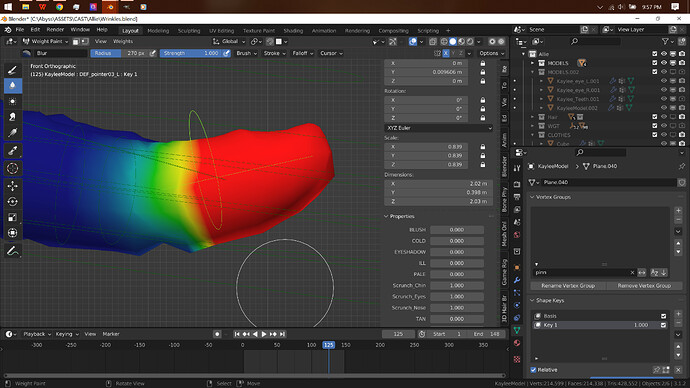The height and width of the screenshot is (388, 690).
Task: Open the Material properties tab
Action: click(x=517, y=343)
